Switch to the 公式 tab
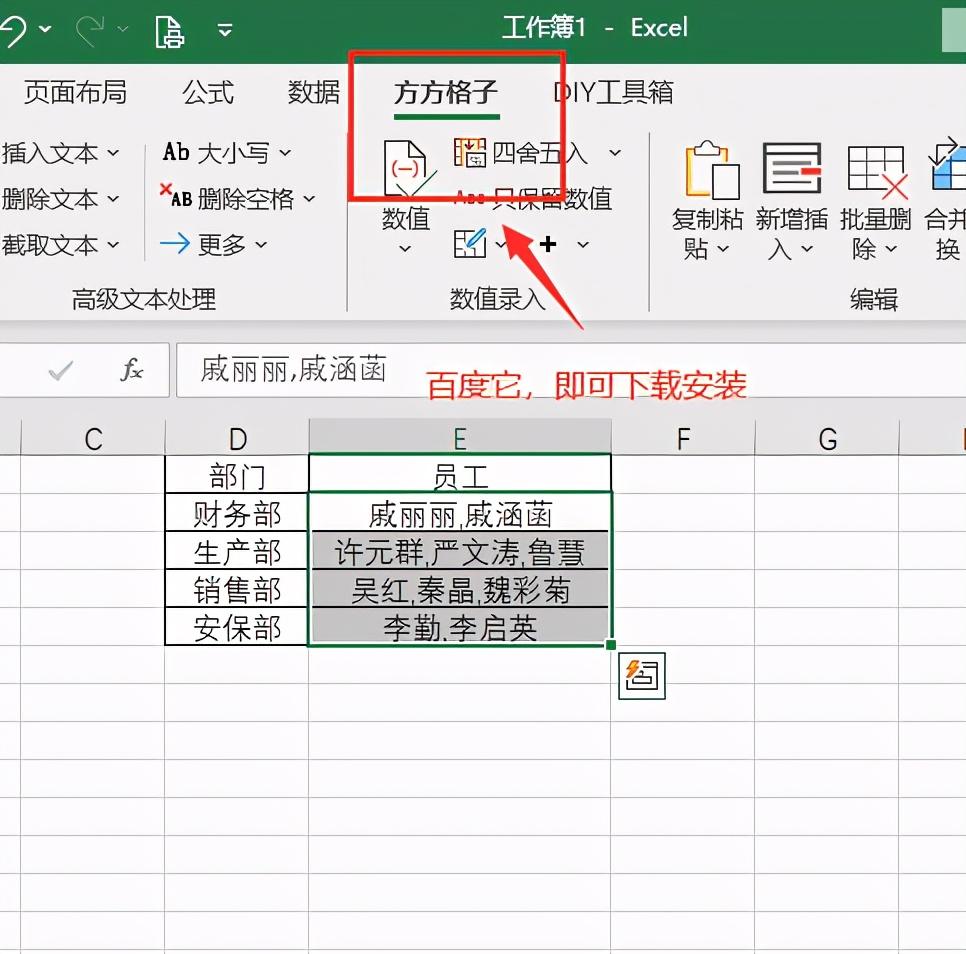 pos(208,92)
